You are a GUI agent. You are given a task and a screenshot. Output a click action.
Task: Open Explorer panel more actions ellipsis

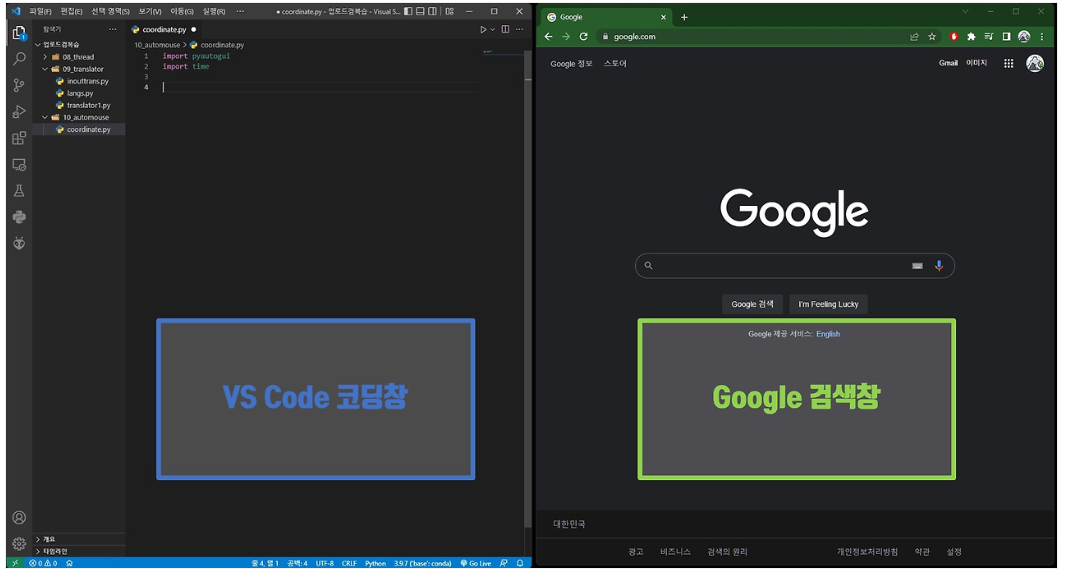tap(113, 29)
